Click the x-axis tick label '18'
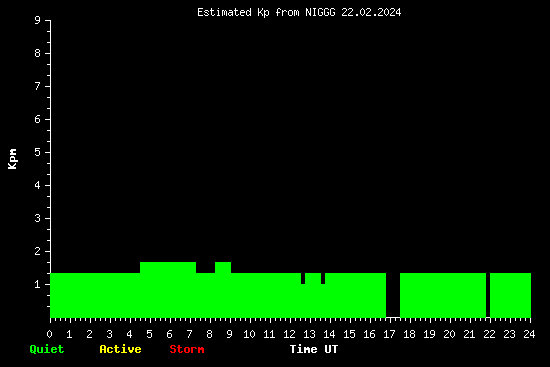The height and width of the screenshot is (367, 550). (x=409, y=334)
